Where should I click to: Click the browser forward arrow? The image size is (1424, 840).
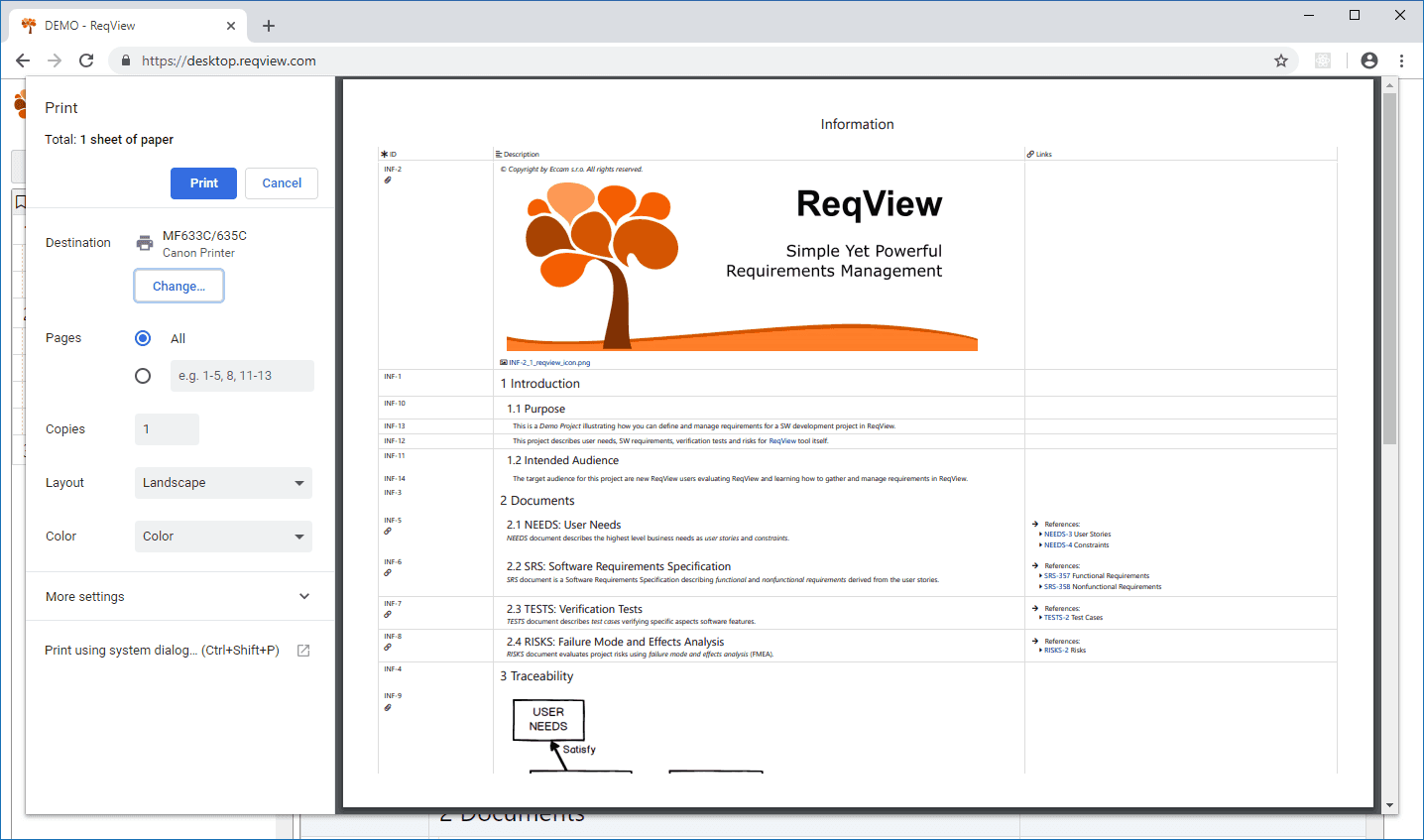tap(55, 60)
